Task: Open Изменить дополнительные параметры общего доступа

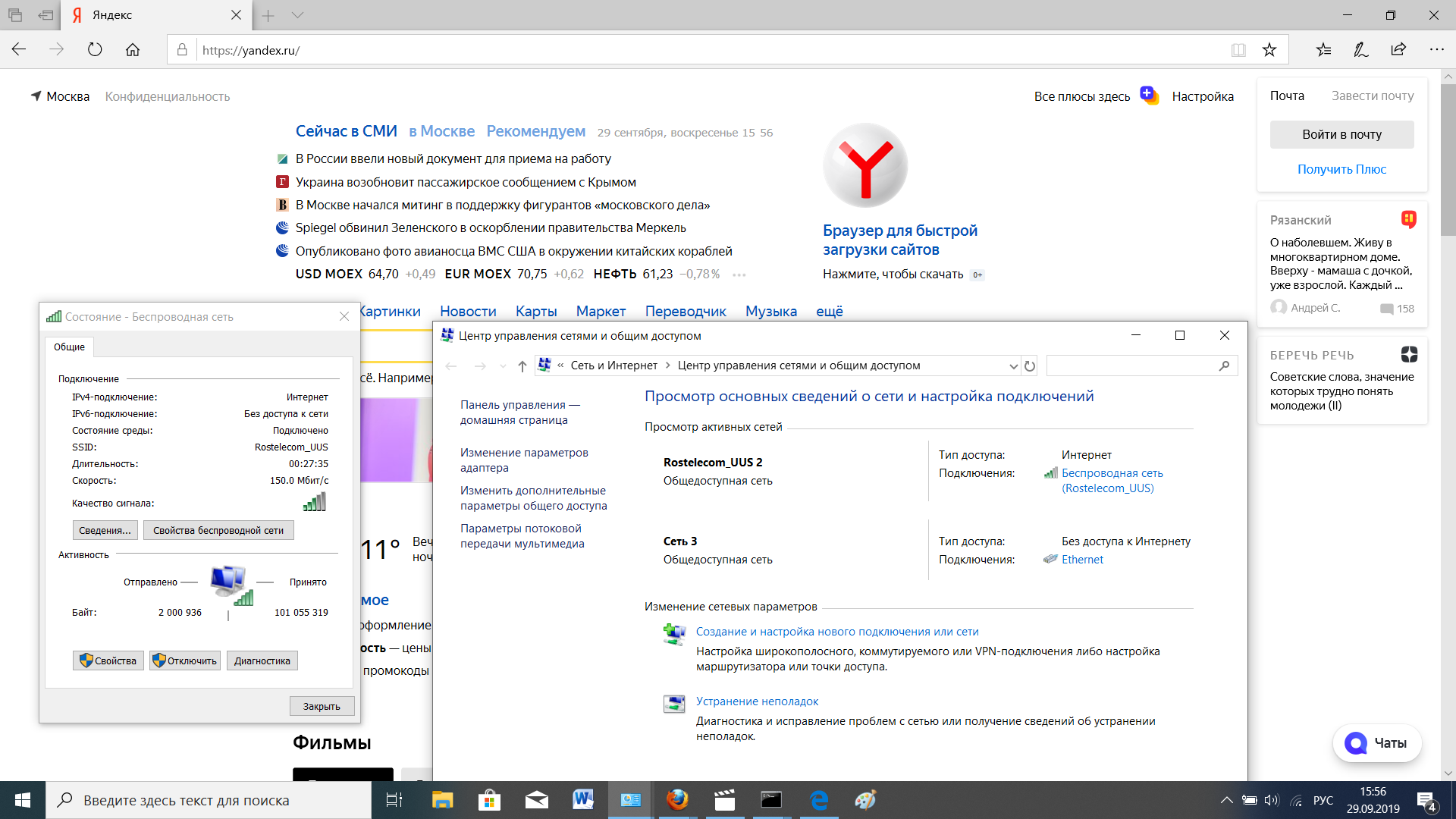Action: 533,498
